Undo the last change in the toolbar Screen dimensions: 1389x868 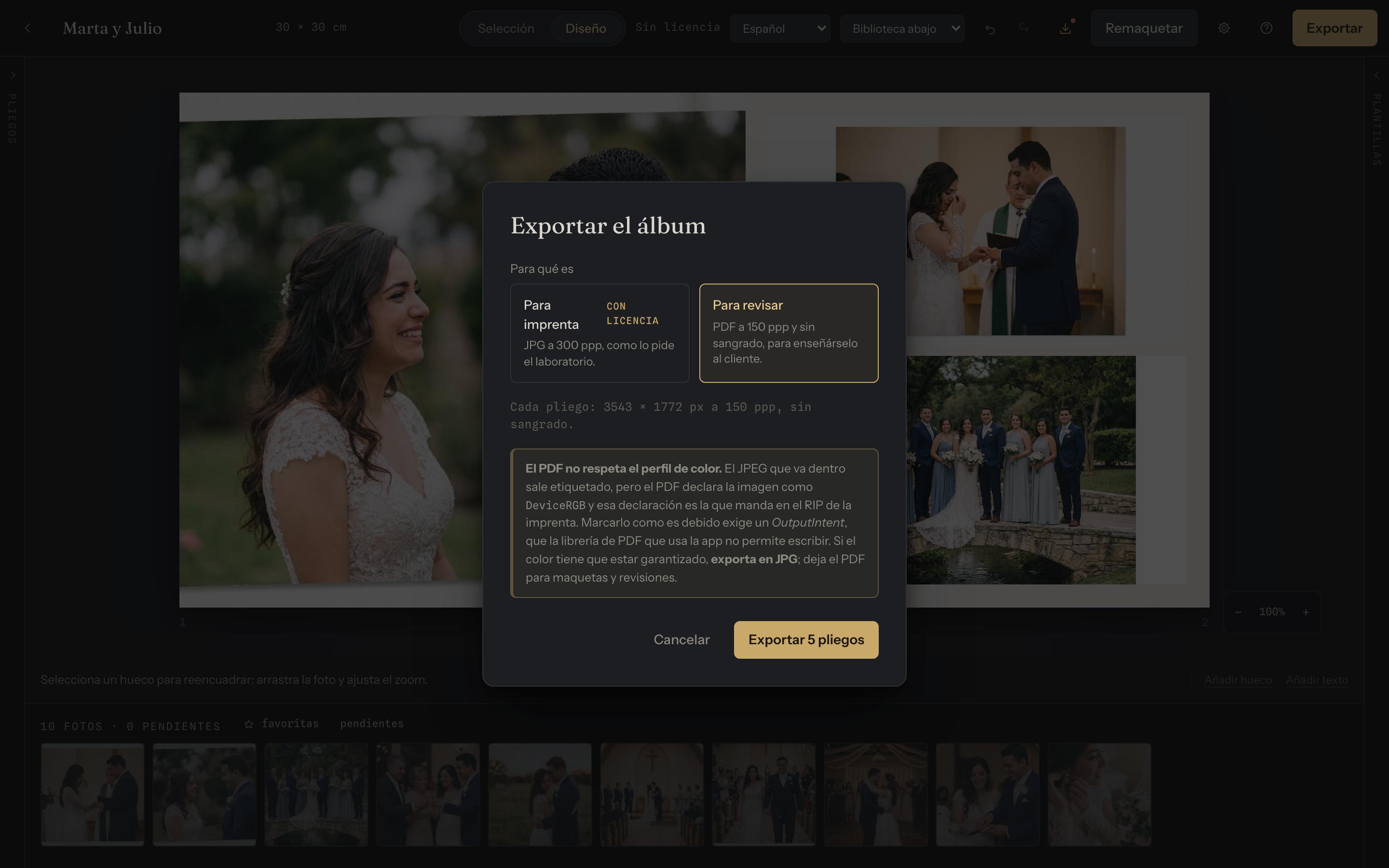[990, 29]
